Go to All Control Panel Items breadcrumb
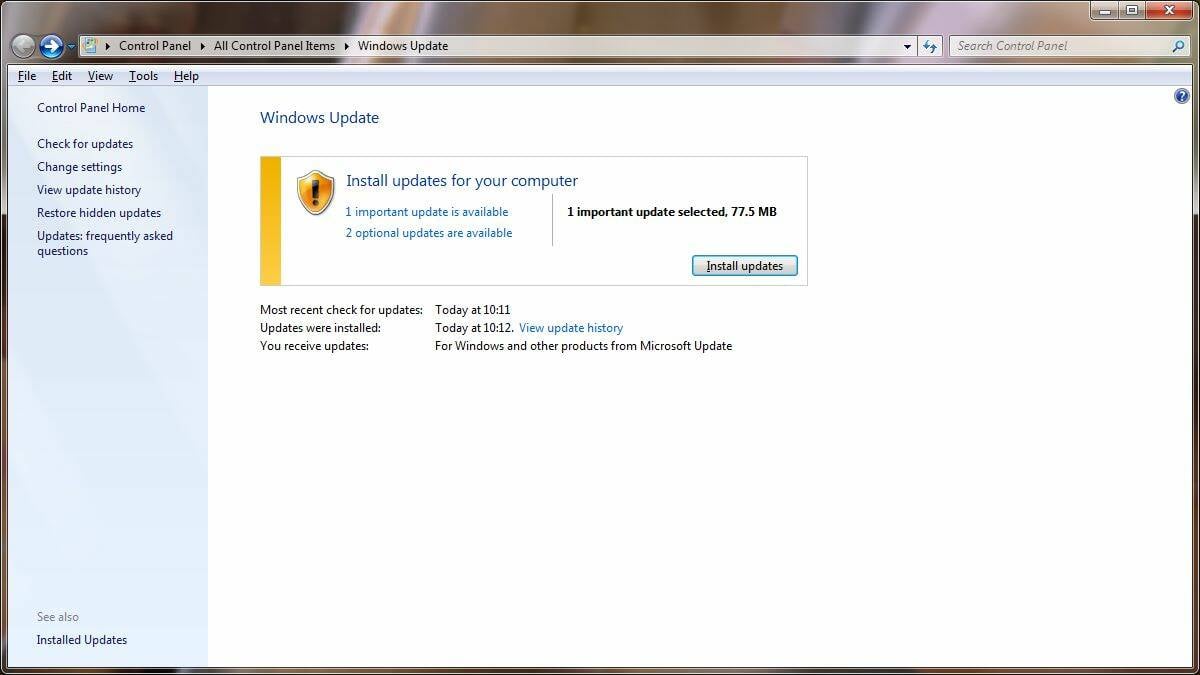1200x675 pixels. [x=274, y=46]
